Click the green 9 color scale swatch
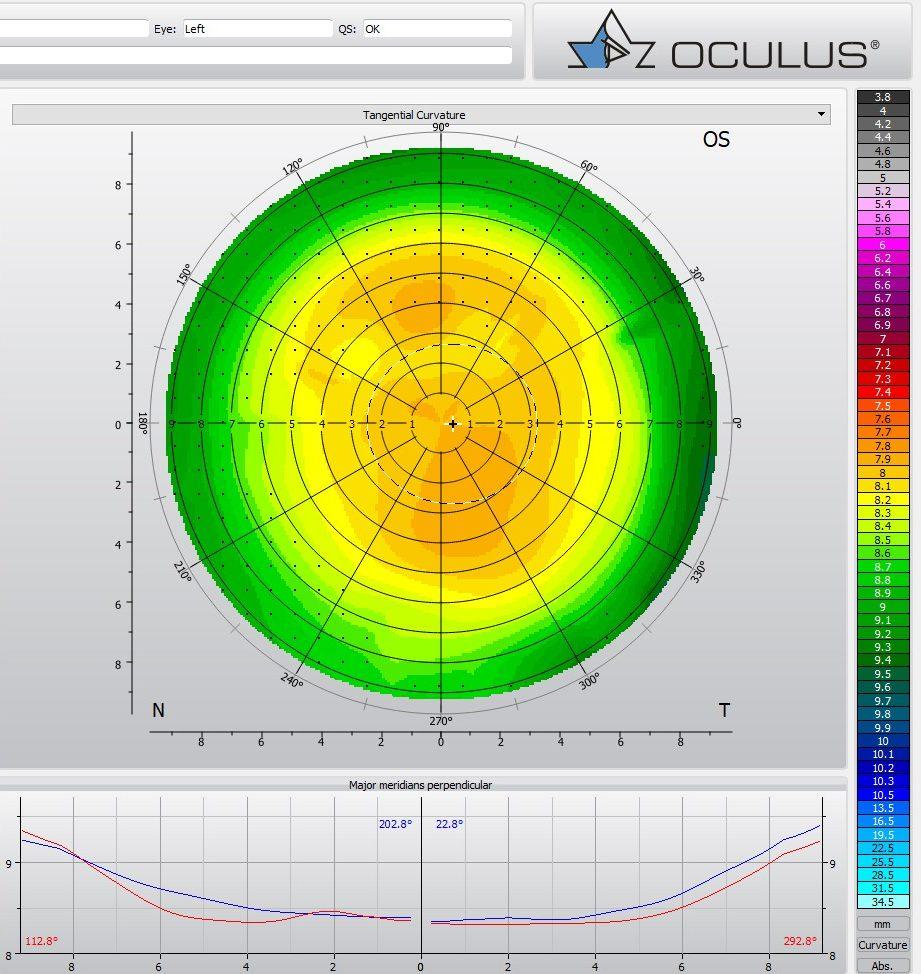 pyautogui.click(x=882, y=607)
